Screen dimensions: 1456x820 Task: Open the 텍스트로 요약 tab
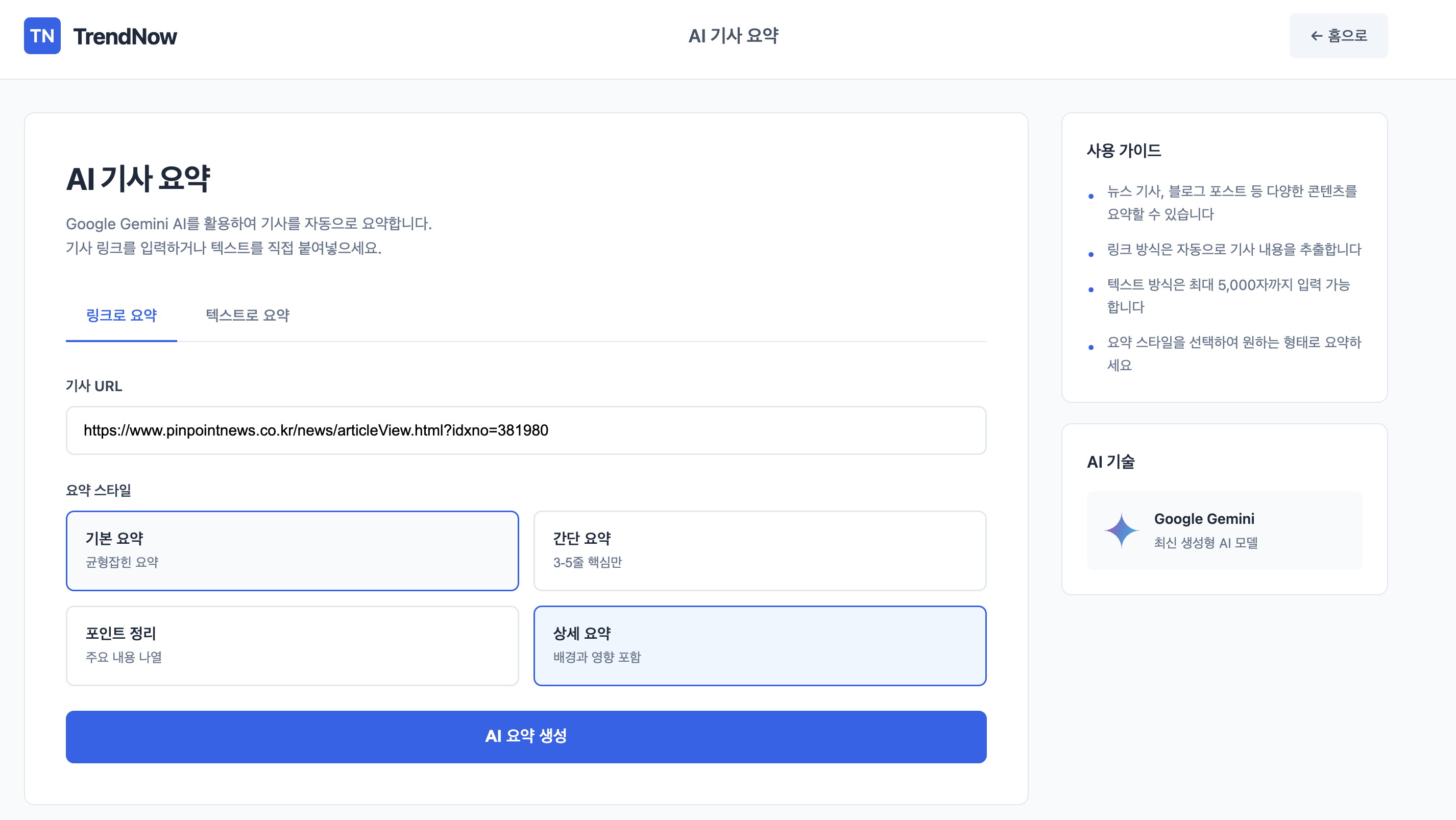(x=247, y=315)
